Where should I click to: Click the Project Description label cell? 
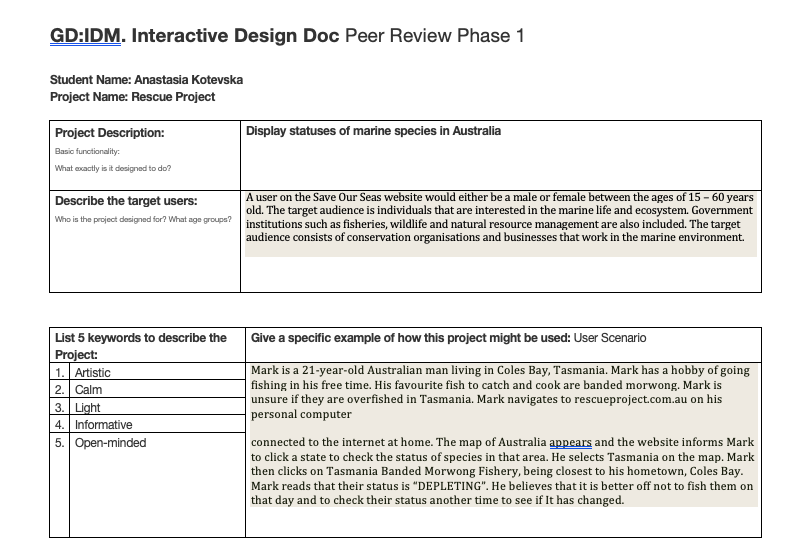[x=110, y=133]
